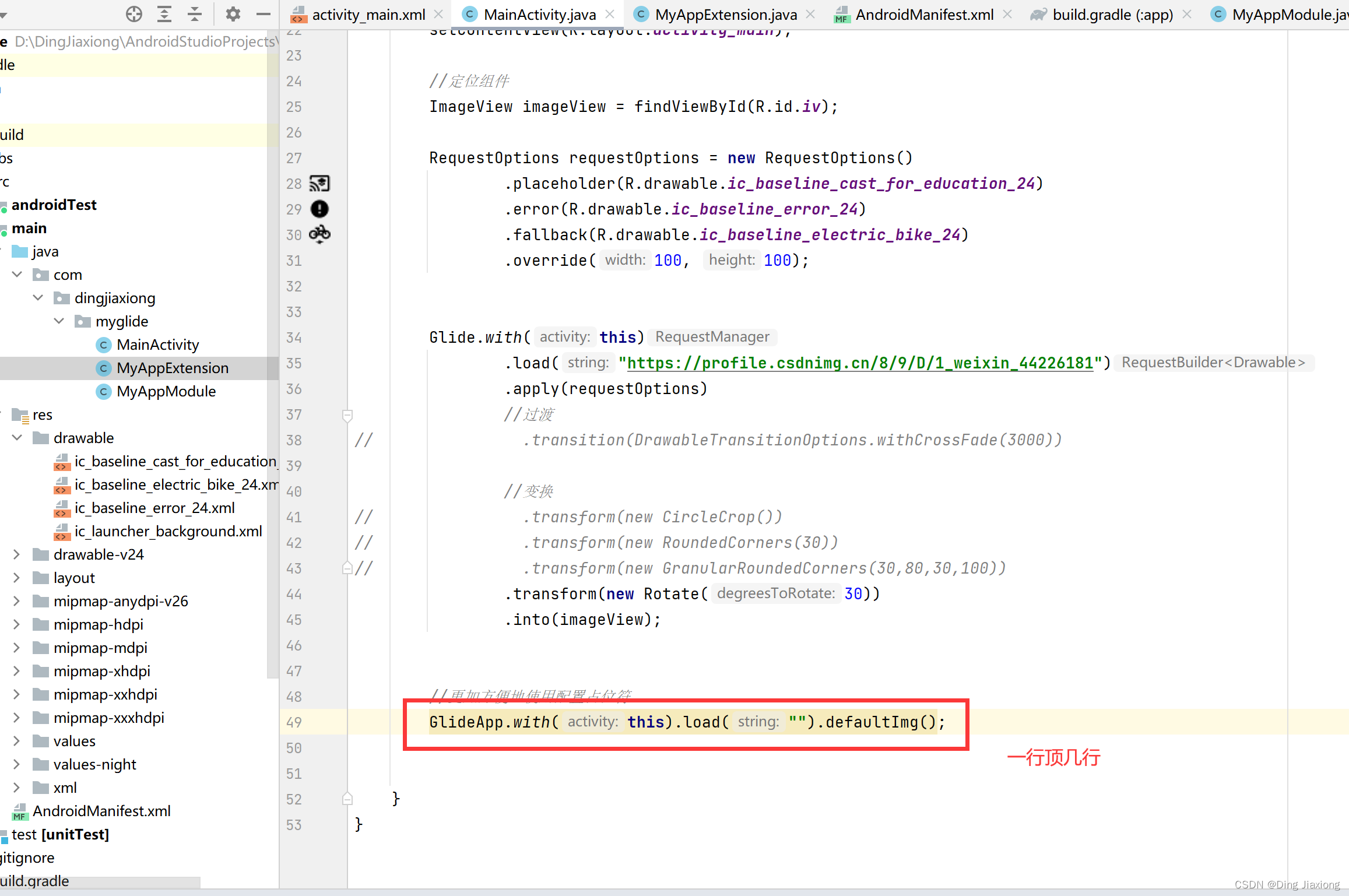The height and width of the screenshot is (896, 1349).
Task: Expand the mipmap-xhdpi folder
Action: pos(17,670)
